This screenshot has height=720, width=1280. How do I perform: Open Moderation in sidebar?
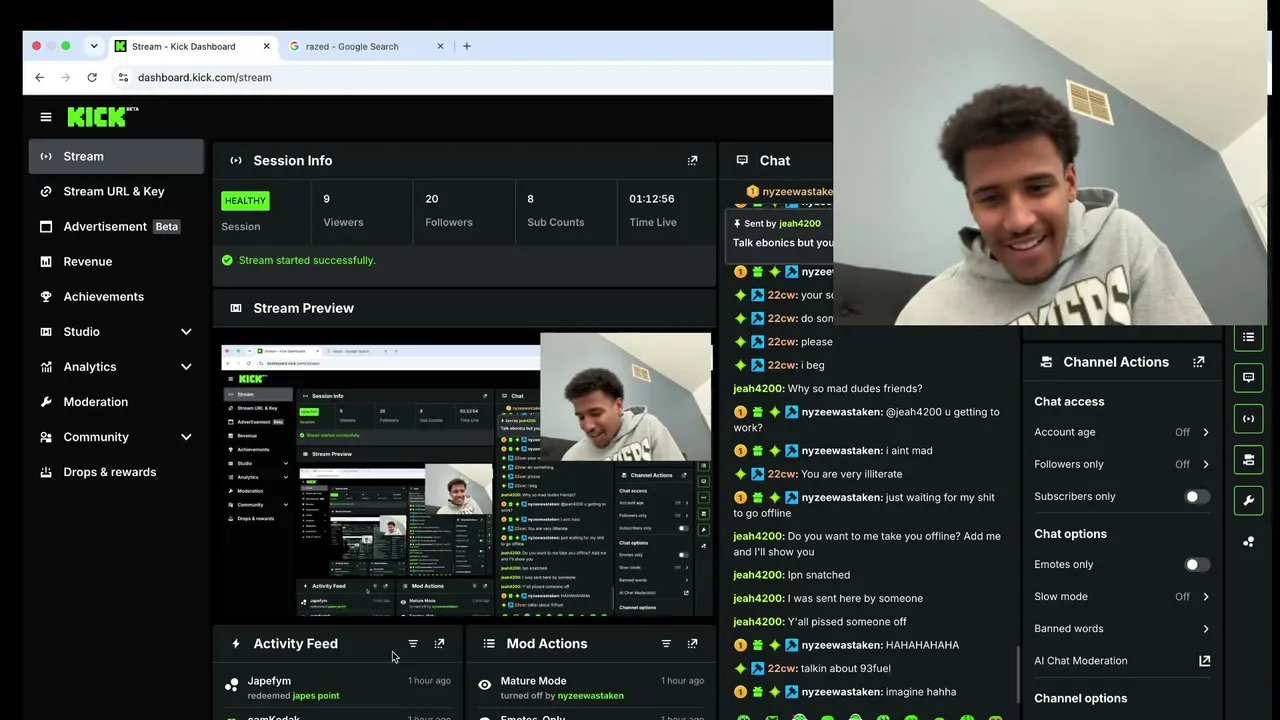click(116, 402)
